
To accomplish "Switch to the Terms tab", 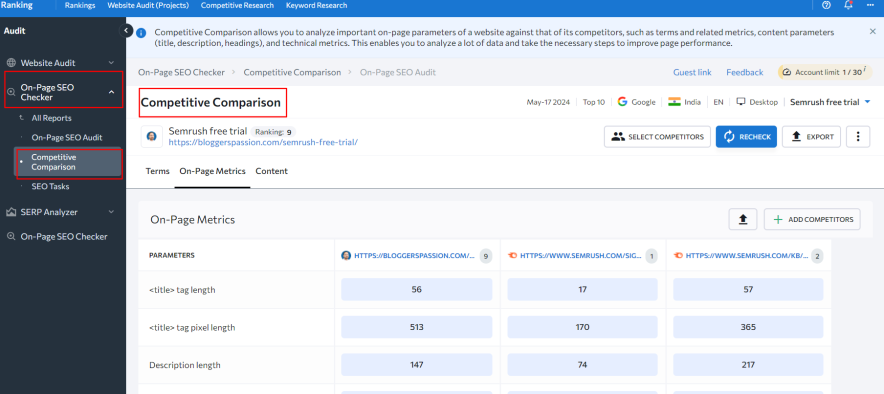I will pyautogui.click(x=157, y=171).
